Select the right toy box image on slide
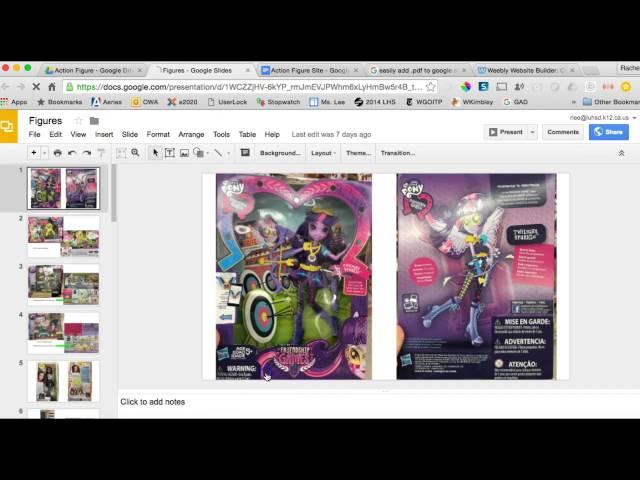The image size is (640, 480). tap(476, 276)
